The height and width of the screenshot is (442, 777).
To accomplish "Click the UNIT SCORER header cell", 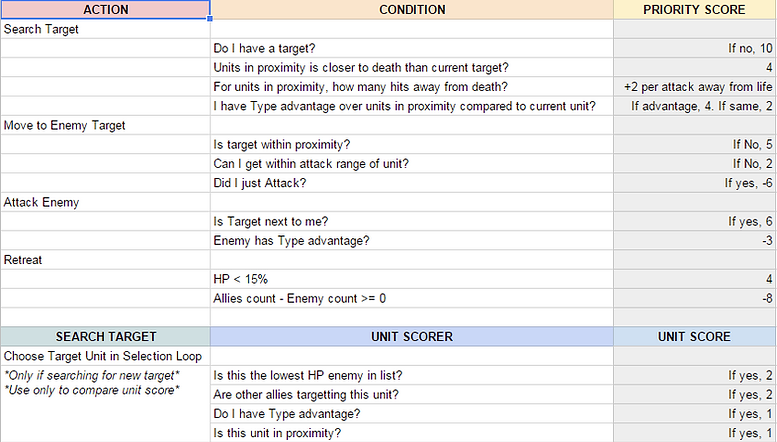I will coord(412,337).
